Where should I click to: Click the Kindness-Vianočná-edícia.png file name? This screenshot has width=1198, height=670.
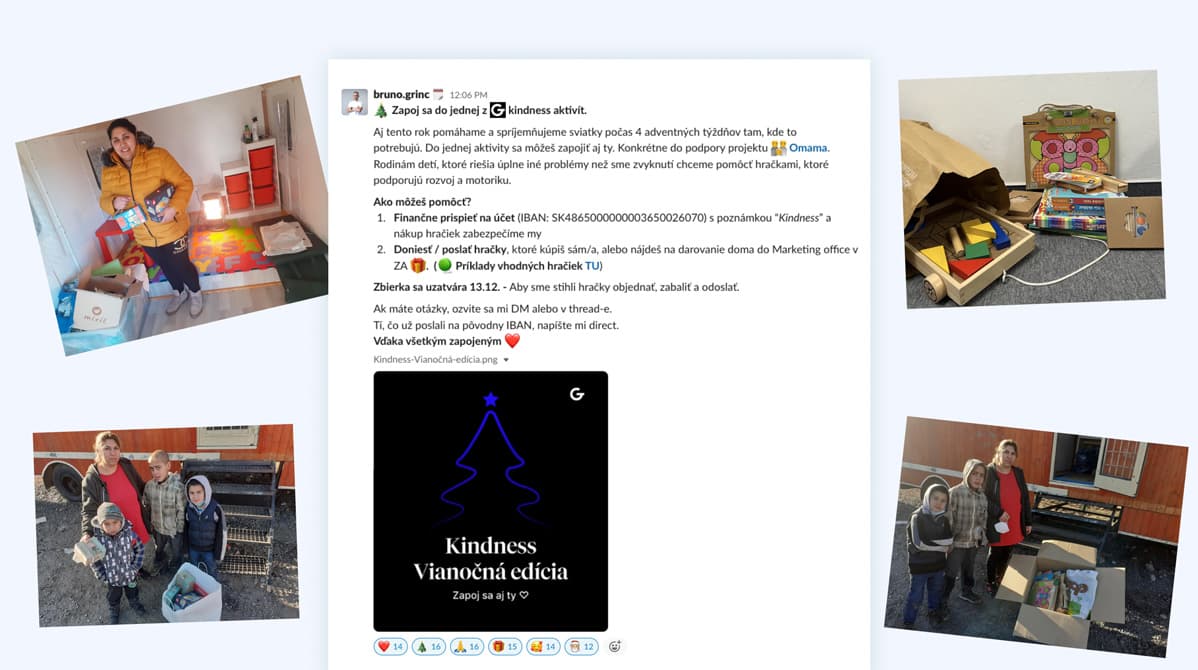coord(435,360)
